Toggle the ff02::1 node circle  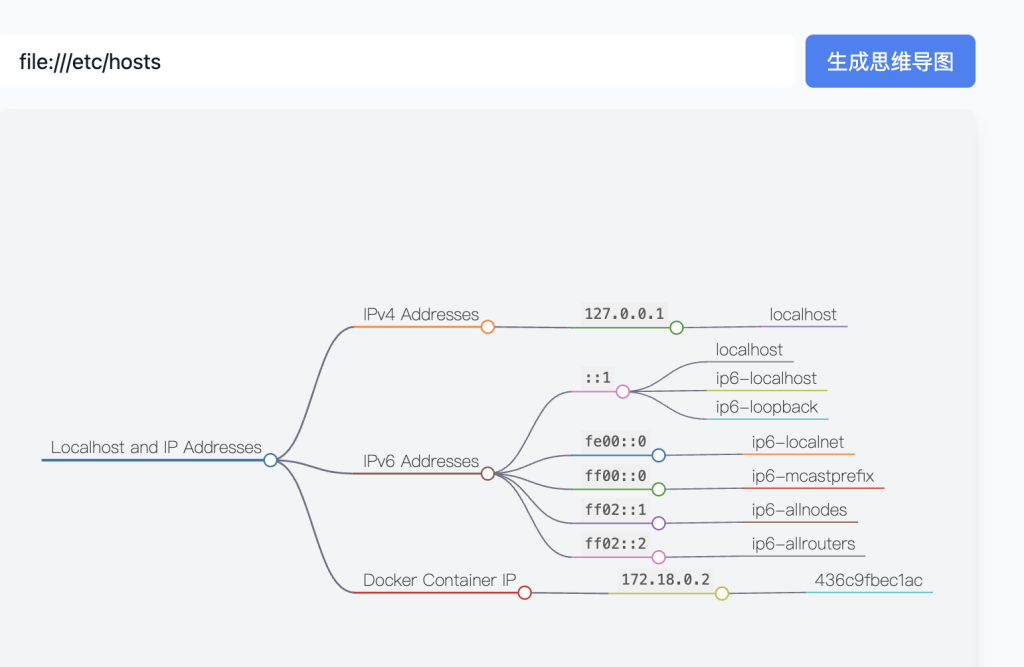(658, 523)
